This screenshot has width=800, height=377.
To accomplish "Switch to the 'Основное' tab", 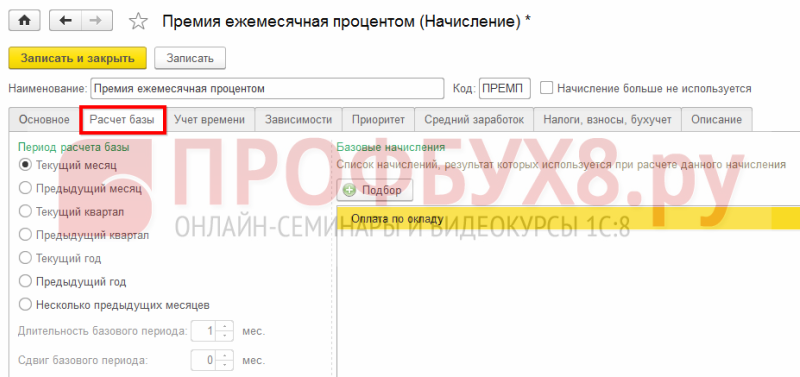I will coord(44,120).
